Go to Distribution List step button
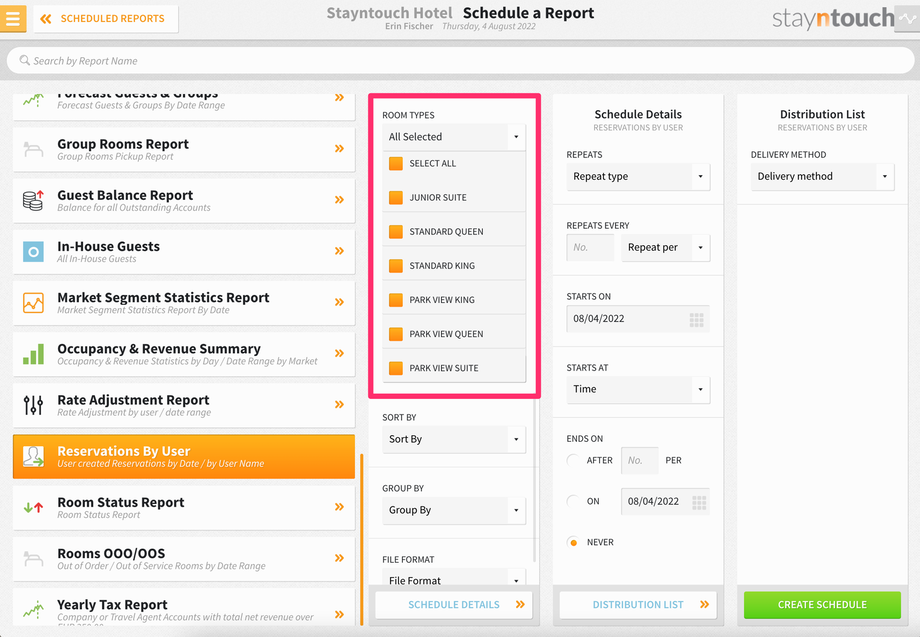The image size is (920, 637). coord(638,605)
